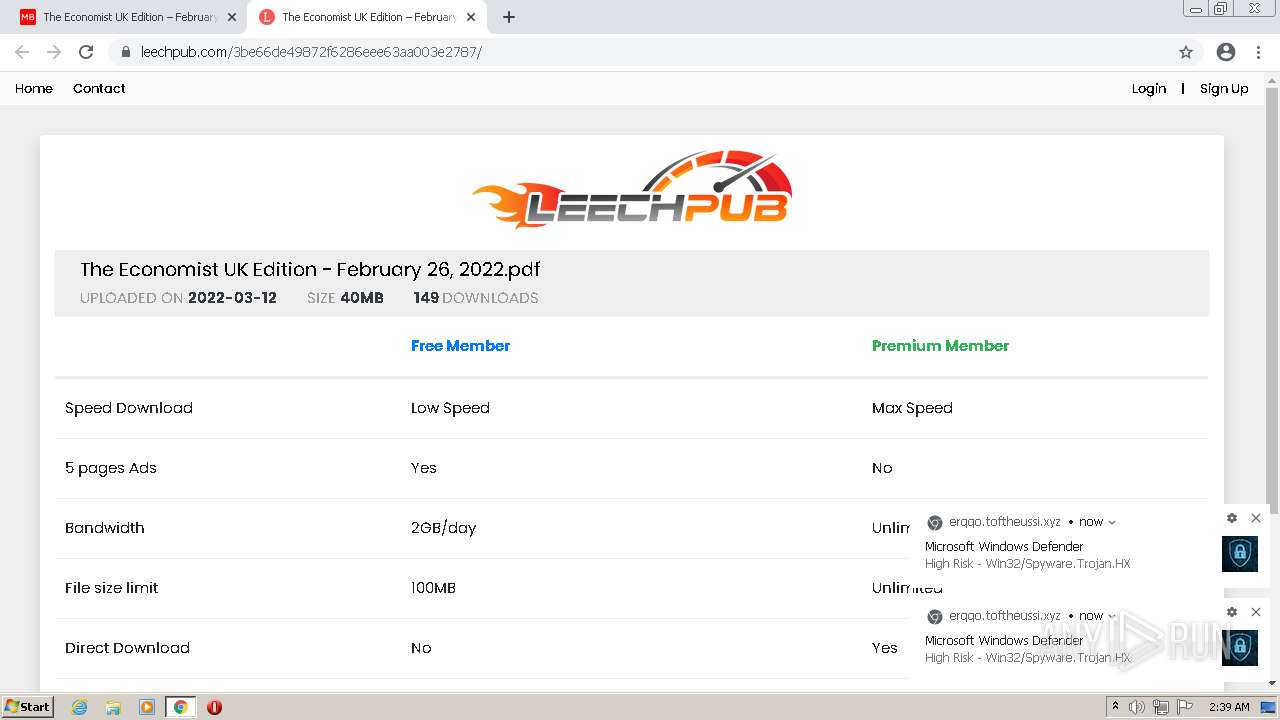The width and height of the screenshot is (1280, 720).
Task: Click the Login link
Action: 1149,88
